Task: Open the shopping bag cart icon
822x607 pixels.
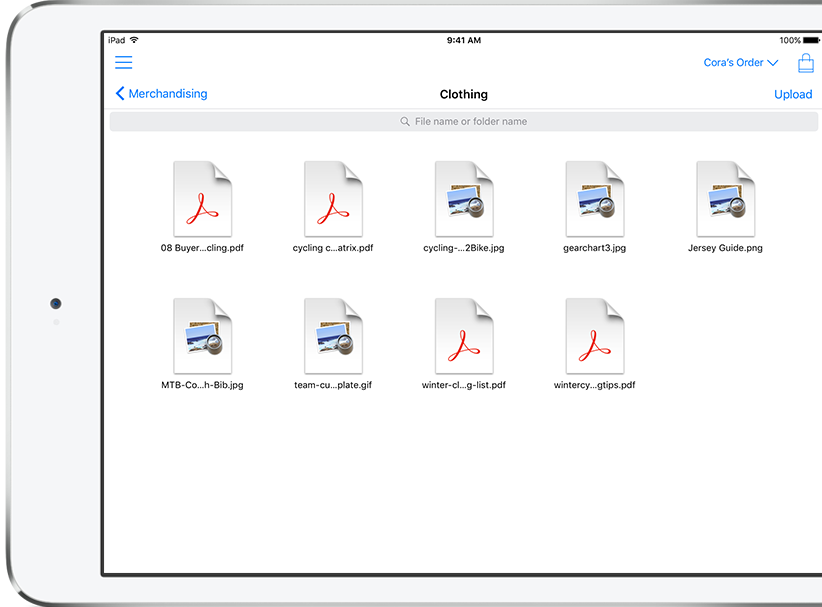Action: [806, 63]
